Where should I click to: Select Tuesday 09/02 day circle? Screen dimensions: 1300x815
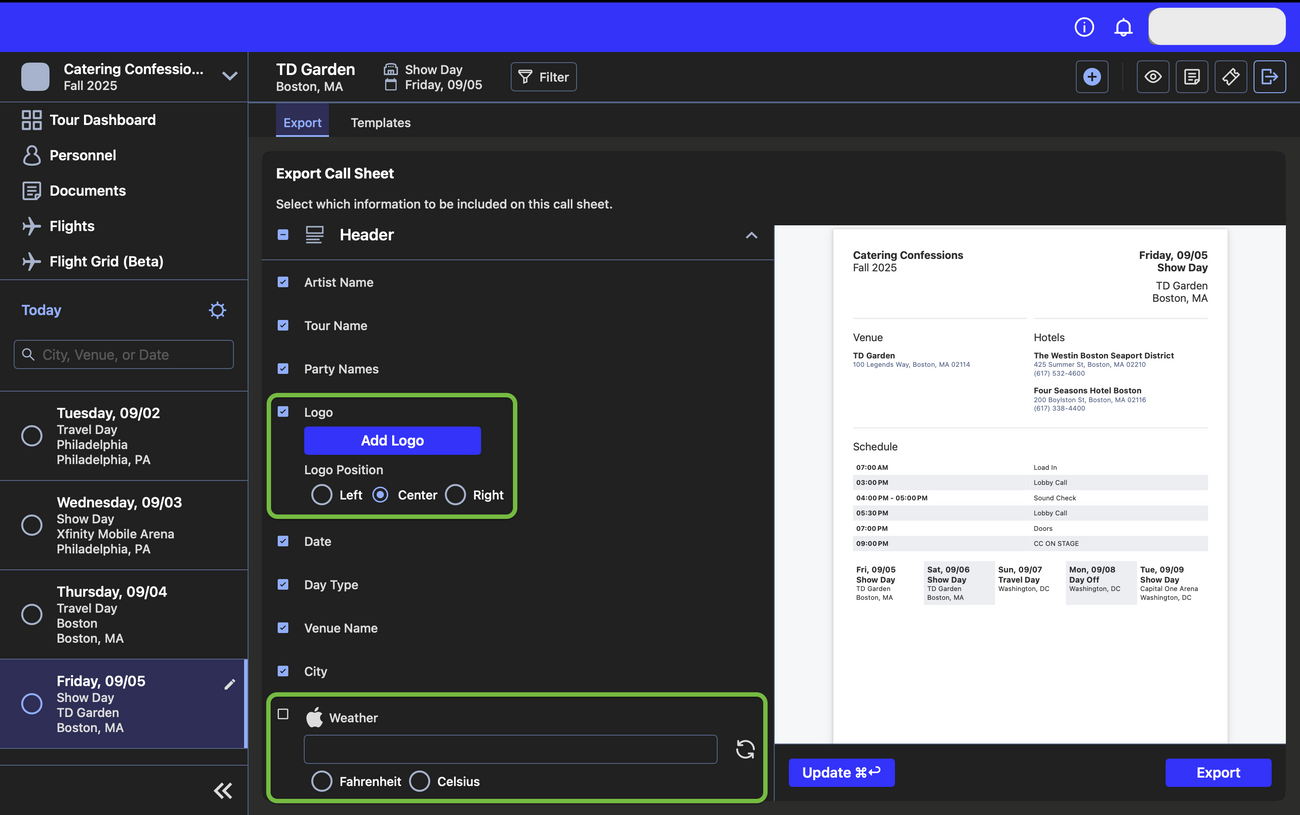click(x=32, y=436)
